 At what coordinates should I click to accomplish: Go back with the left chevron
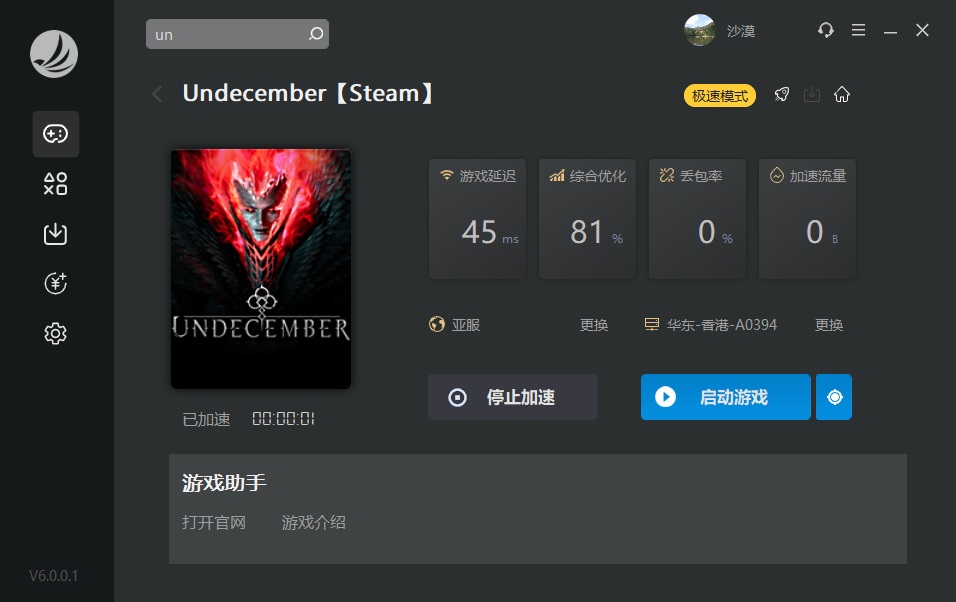(157, 94)
